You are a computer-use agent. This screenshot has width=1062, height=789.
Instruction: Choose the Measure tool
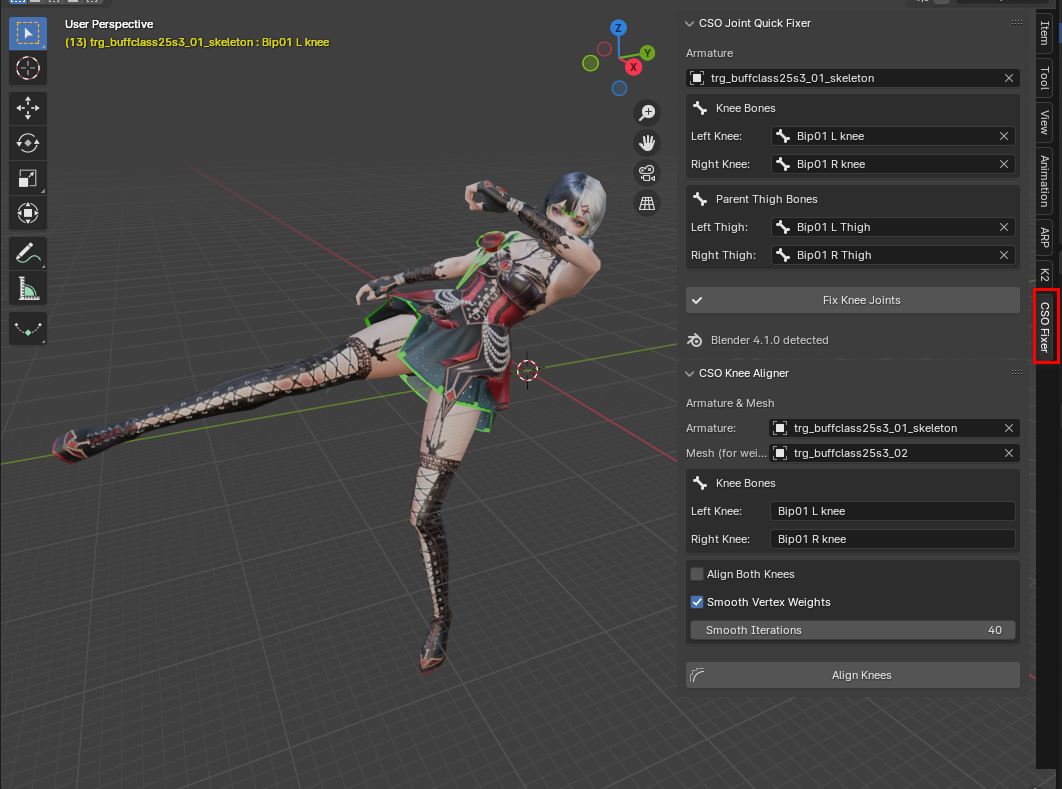click(28, 289)
